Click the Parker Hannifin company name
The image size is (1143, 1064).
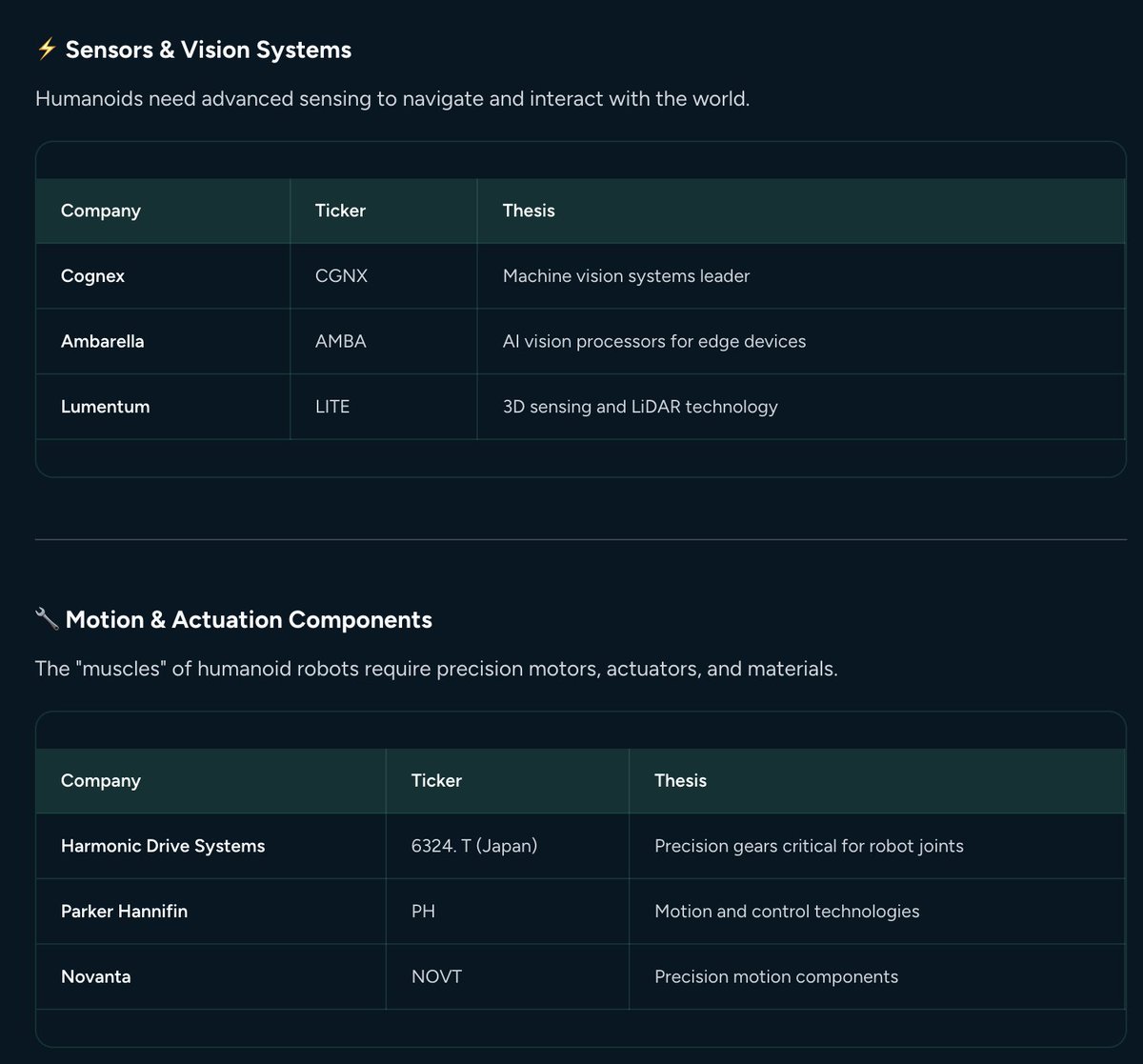[x=124, y=912]
